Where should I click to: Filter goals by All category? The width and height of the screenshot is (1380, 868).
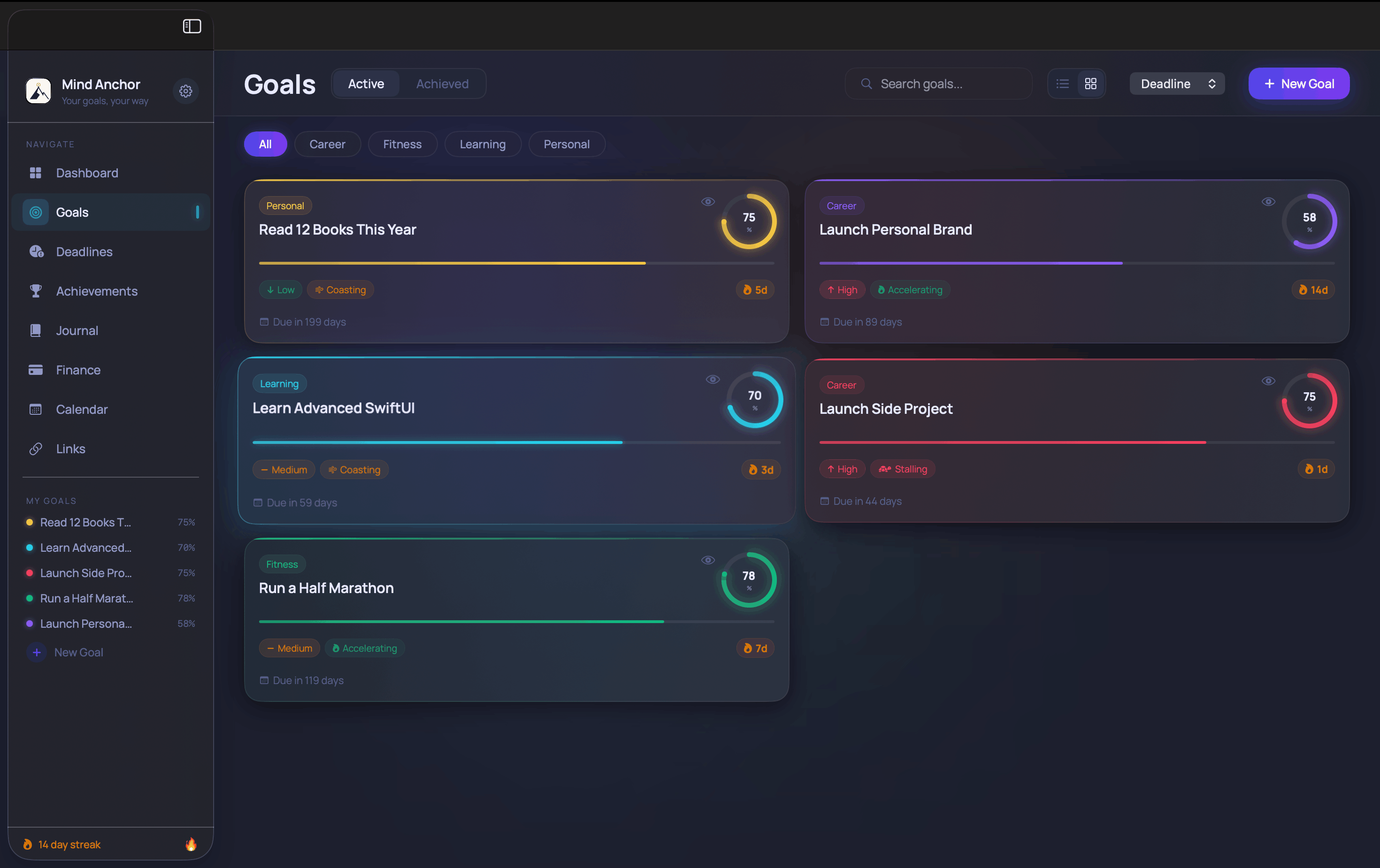pos(265,145)
